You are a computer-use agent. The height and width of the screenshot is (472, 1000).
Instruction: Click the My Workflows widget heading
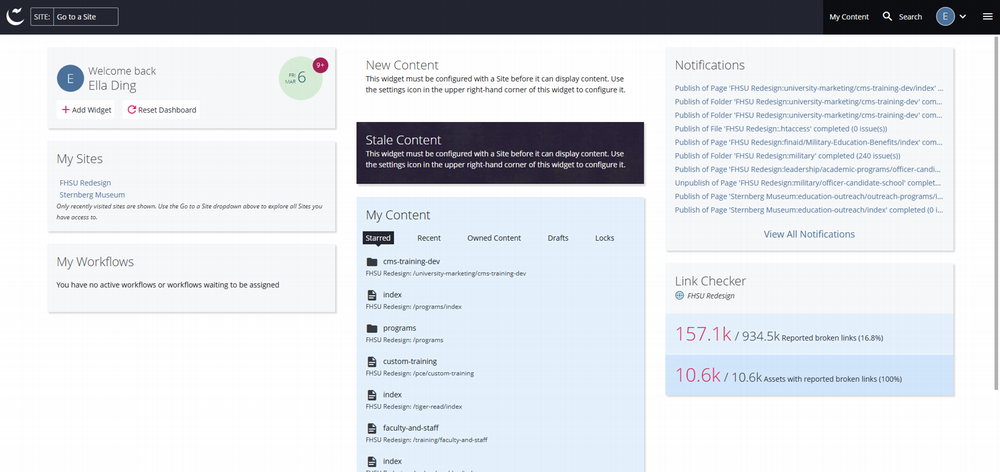[x=95, y=262]
